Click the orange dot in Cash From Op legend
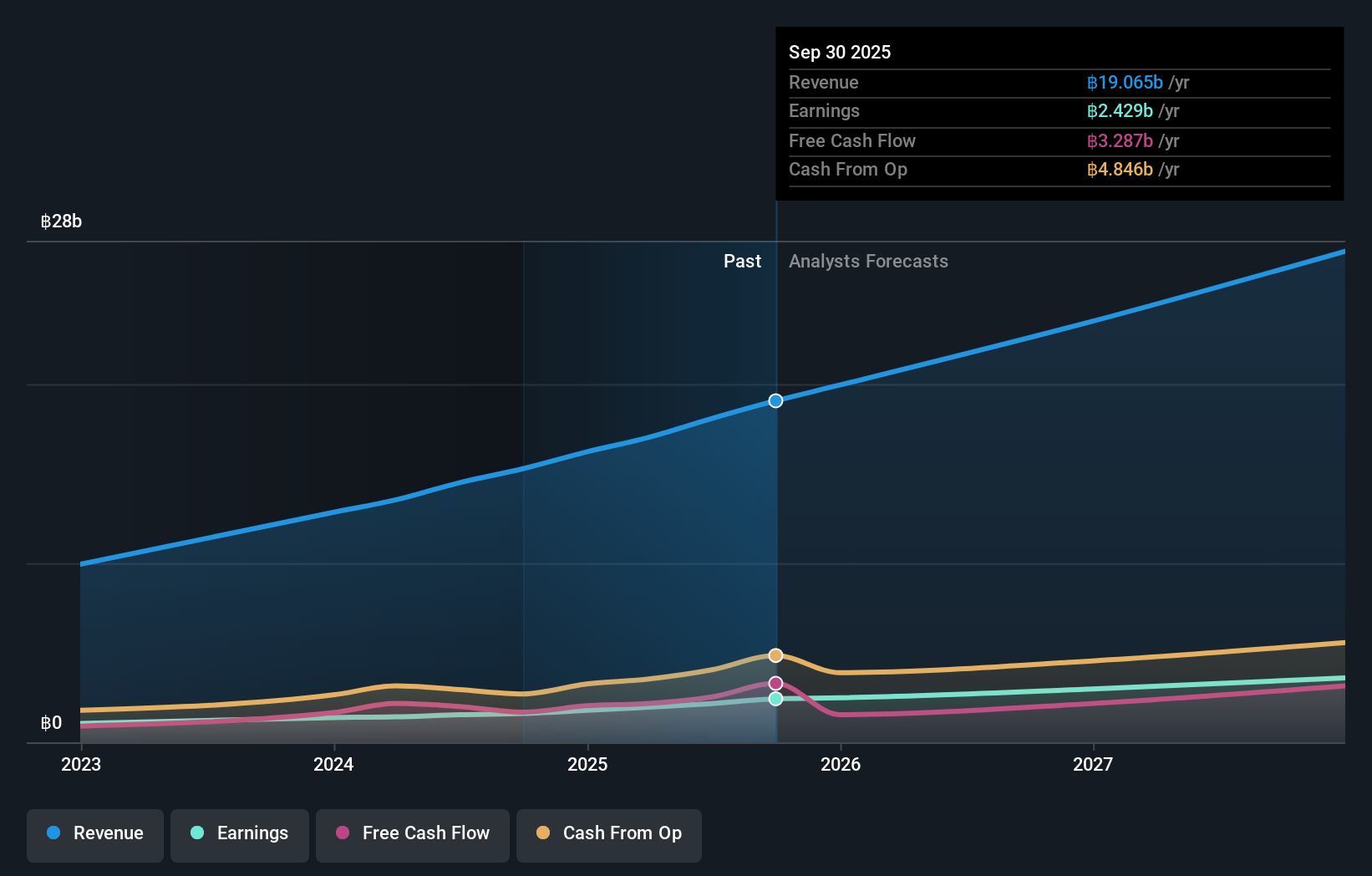Screen dimensions: 1372x876 coord(543,833)
